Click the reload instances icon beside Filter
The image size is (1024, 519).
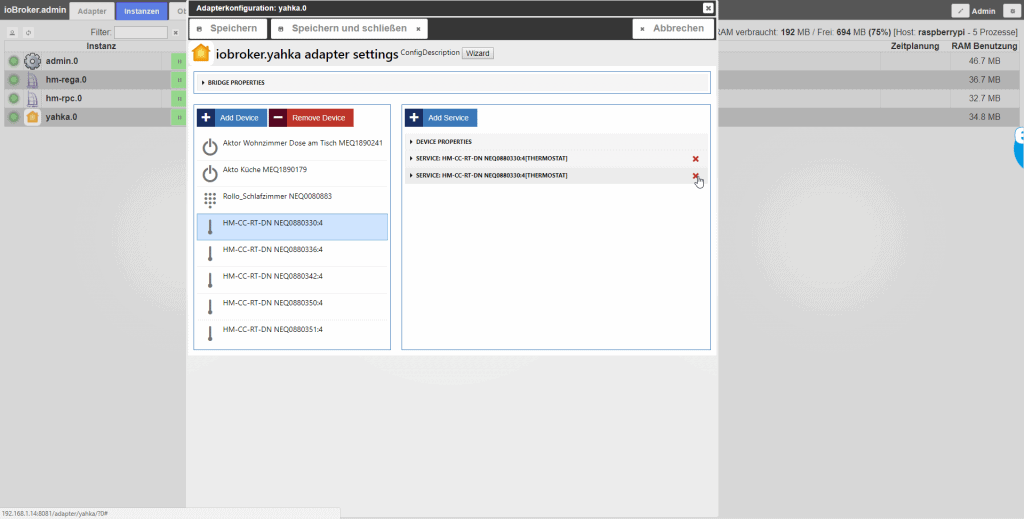point(28,33)
